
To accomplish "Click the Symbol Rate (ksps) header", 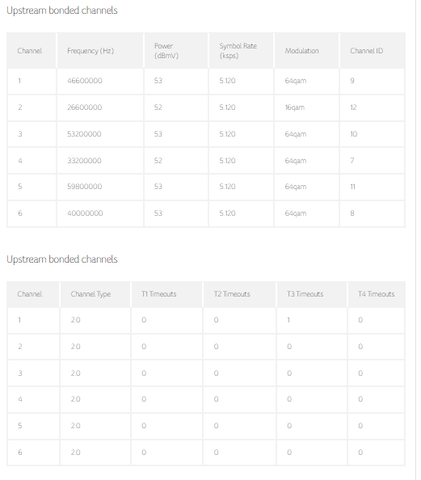I will tap(238, 51).
